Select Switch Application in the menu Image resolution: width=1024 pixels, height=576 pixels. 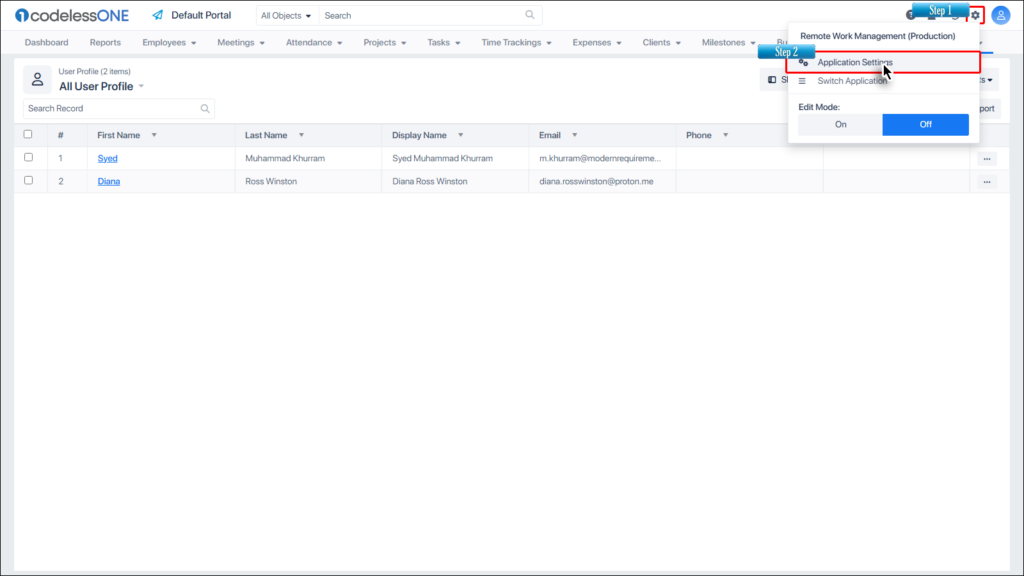pyautogui.click(x=852, y=81)
